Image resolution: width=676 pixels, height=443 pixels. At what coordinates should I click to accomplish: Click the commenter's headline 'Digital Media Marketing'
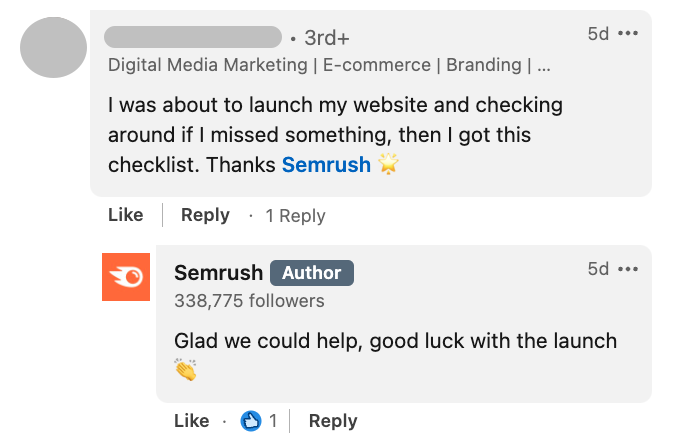(207, 66)
